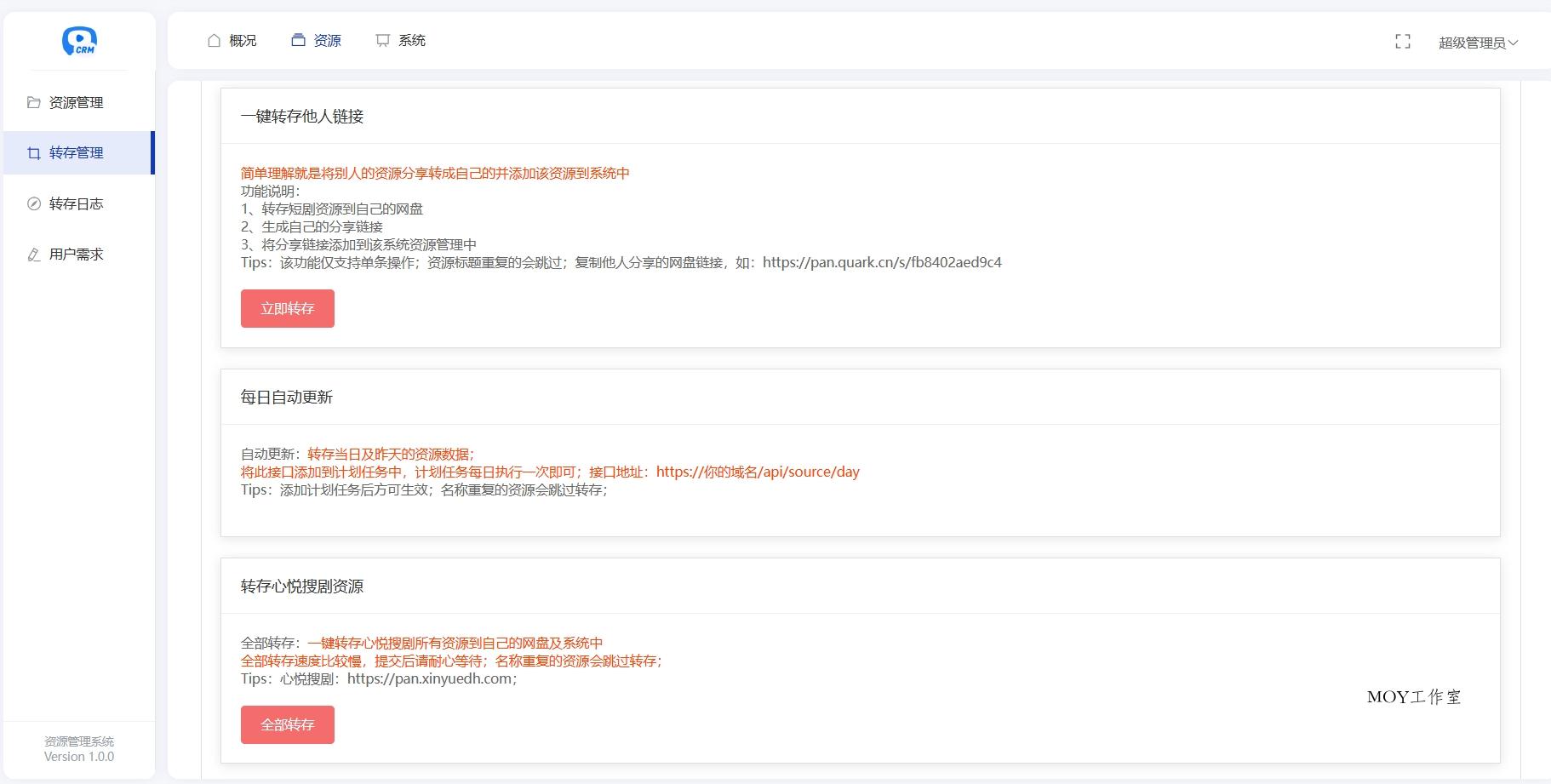Click the pan.quark.cn example link text
Screen dimensions: 1551x784
pos(881,262)
